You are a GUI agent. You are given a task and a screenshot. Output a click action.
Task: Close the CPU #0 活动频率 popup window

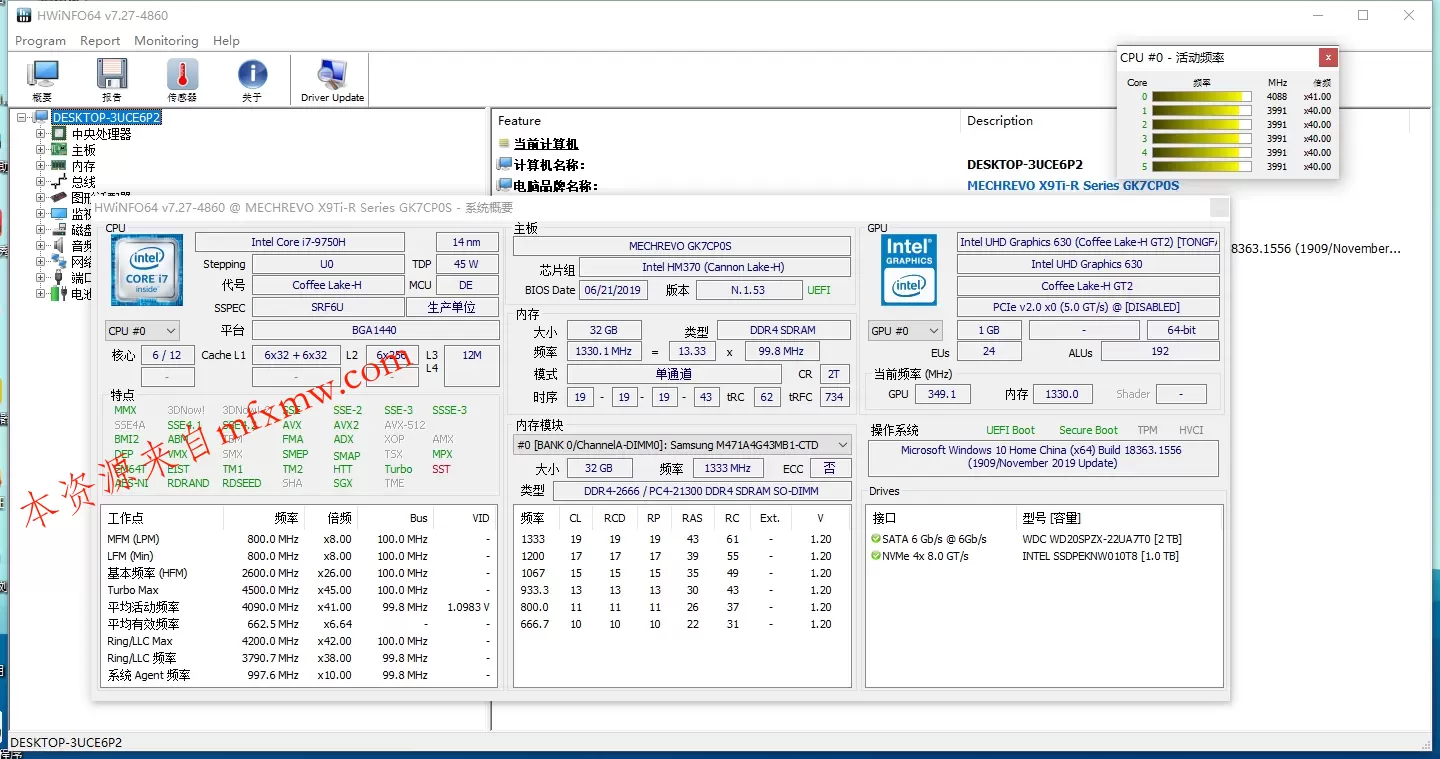point(1327,58)
